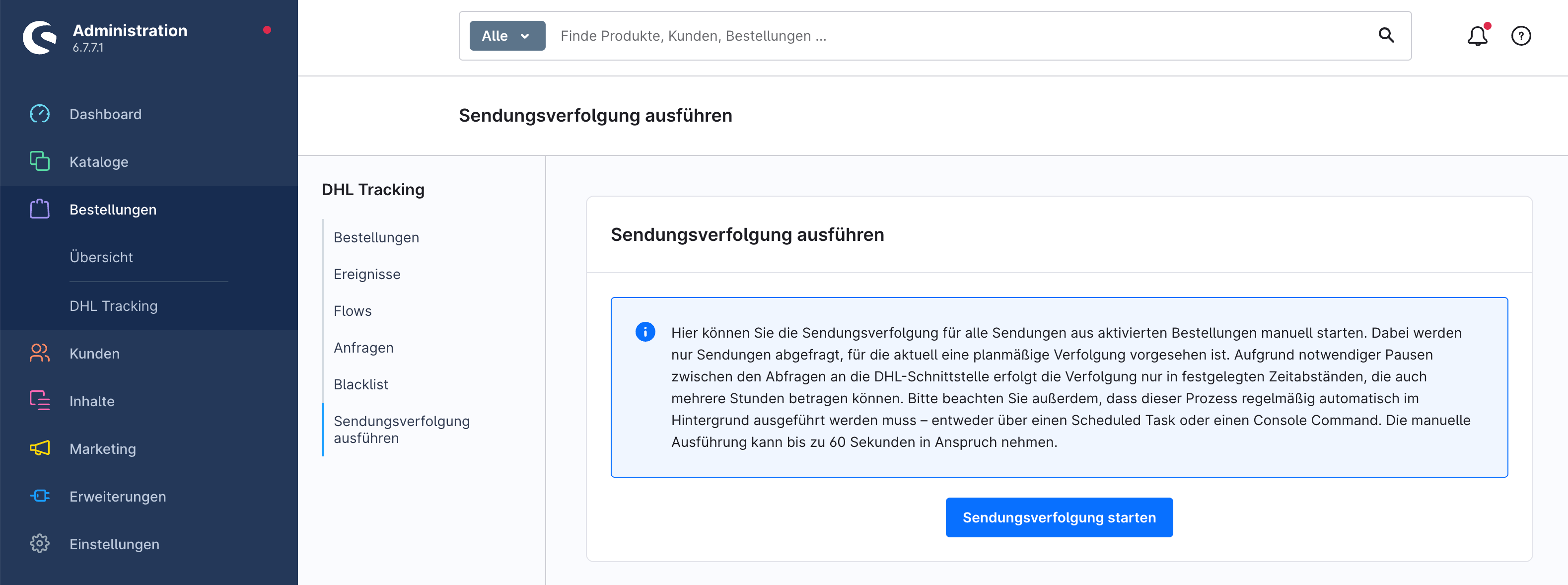Image resolution: width=1568 pixels, height=585 pixels.
Task: Open the Alle search filter dropdown
Action: (x=507, y=36)
